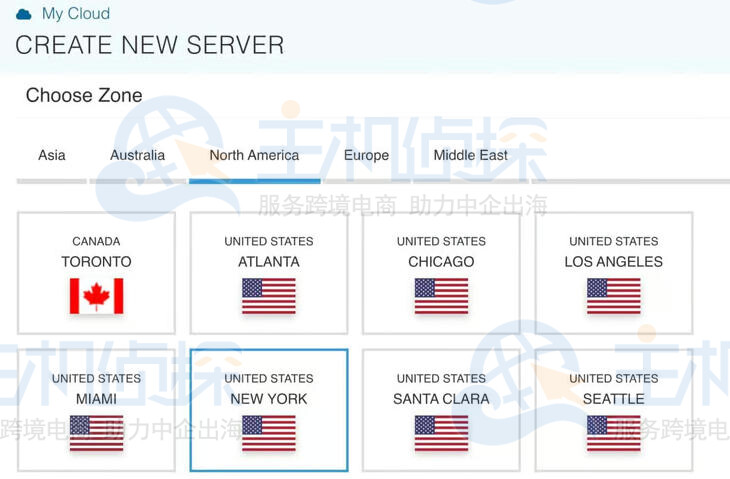Image resolution: width=730 pixels, height=479 pixels.
Task: Choose the CHICAGO city label
Action: [x=441, y=262]
